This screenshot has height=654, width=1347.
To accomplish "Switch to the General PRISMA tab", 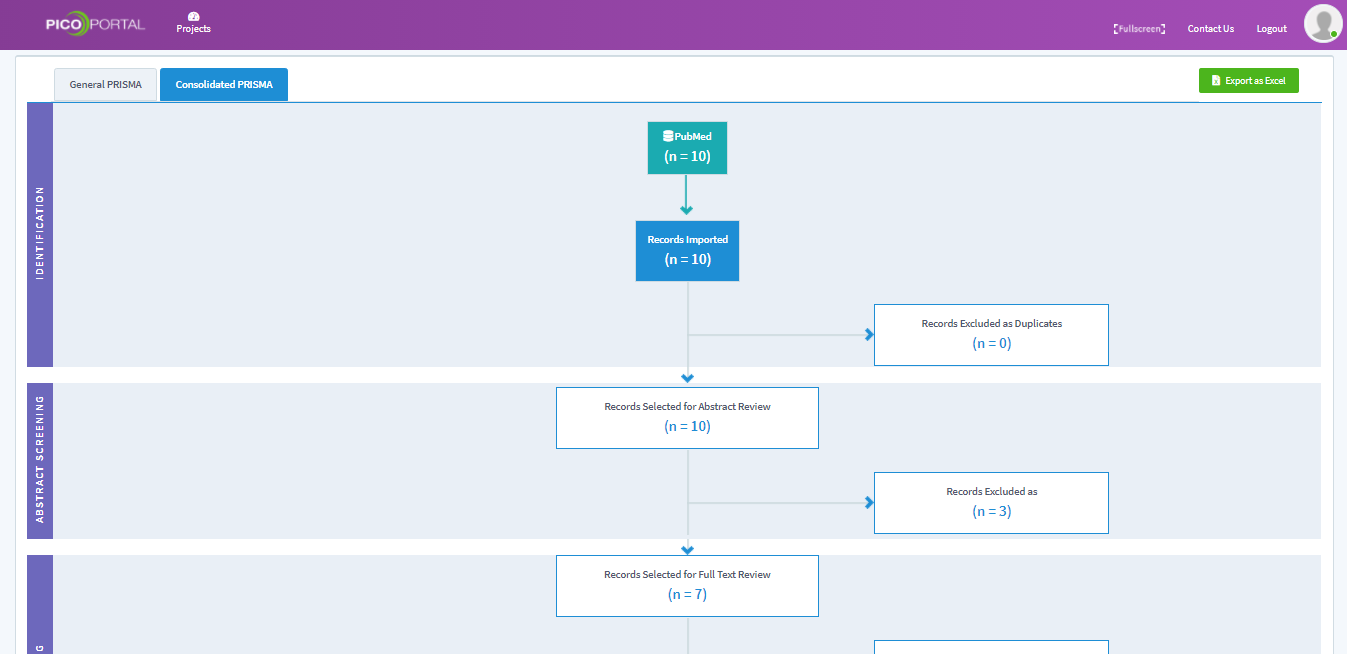I will [x=105, y=85].
